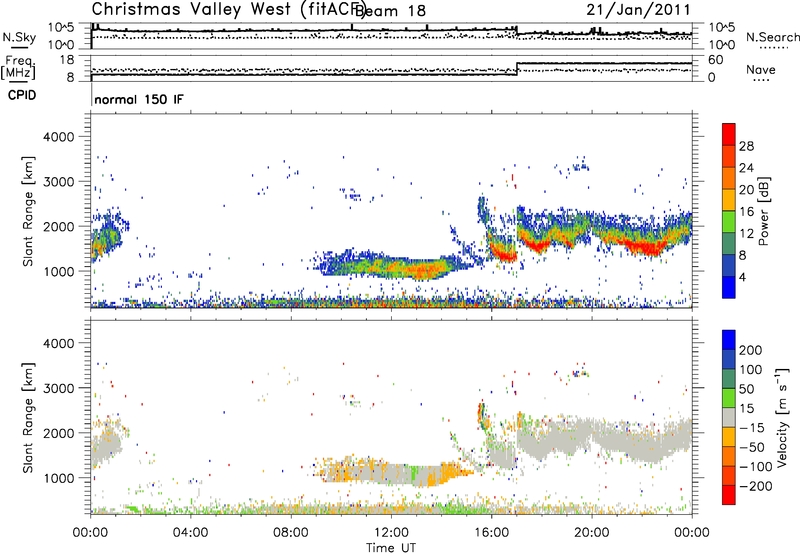Select the 'CPID' row label
This screenshot has width=800, height=554.
21,95
